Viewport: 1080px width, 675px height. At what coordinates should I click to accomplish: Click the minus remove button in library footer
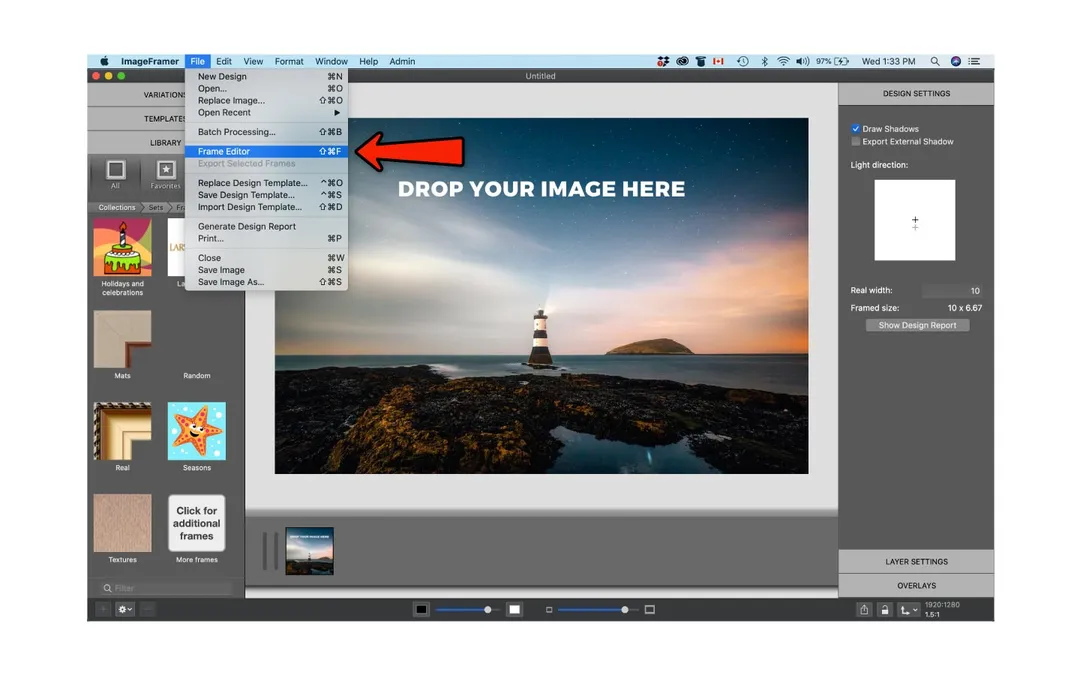147,609
